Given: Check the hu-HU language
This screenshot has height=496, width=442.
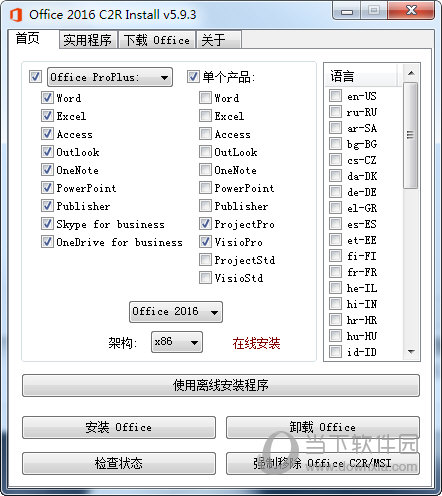Looking at the screenshot, I should [x=335, y=335].
